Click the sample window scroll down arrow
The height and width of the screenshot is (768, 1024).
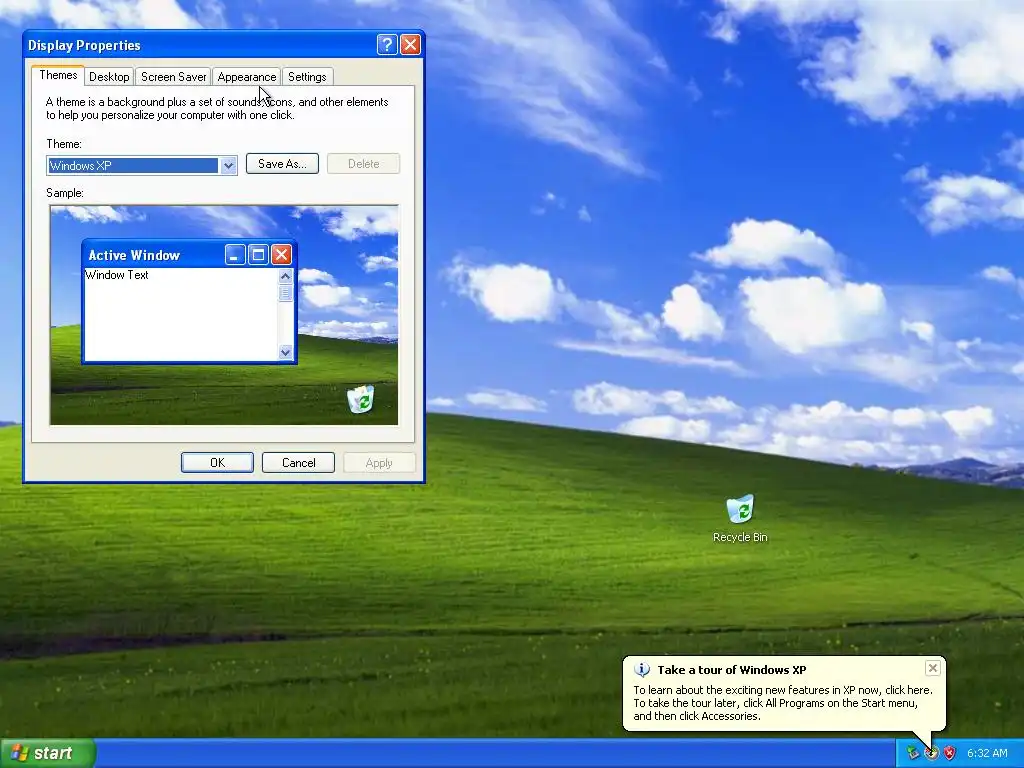[x=285, y=353]
